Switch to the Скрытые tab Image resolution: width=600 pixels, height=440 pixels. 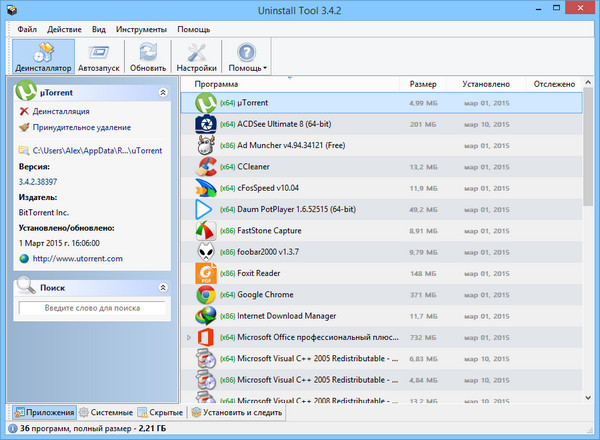point(161,412)
